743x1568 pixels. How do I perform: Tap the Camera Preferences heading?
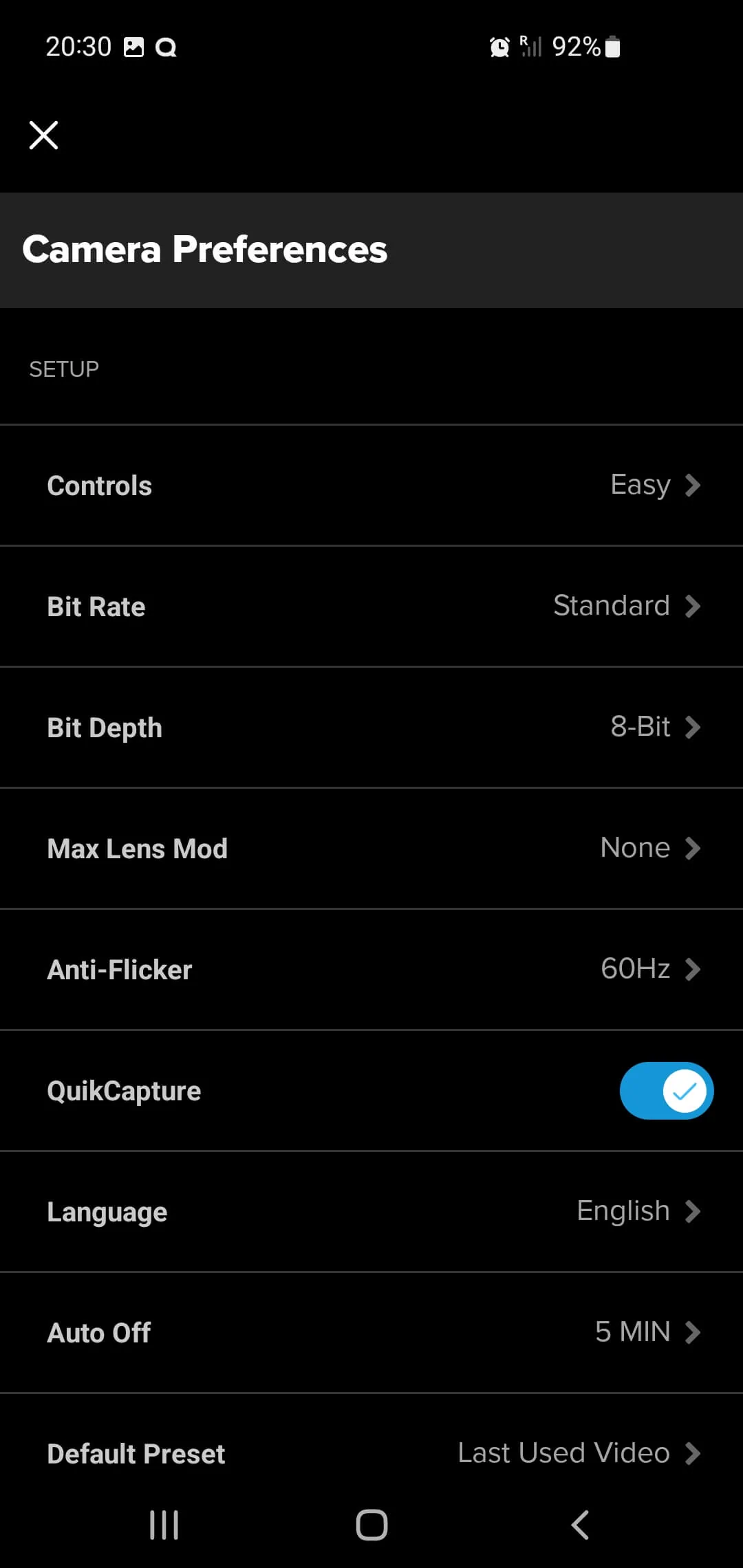(204, 250)
